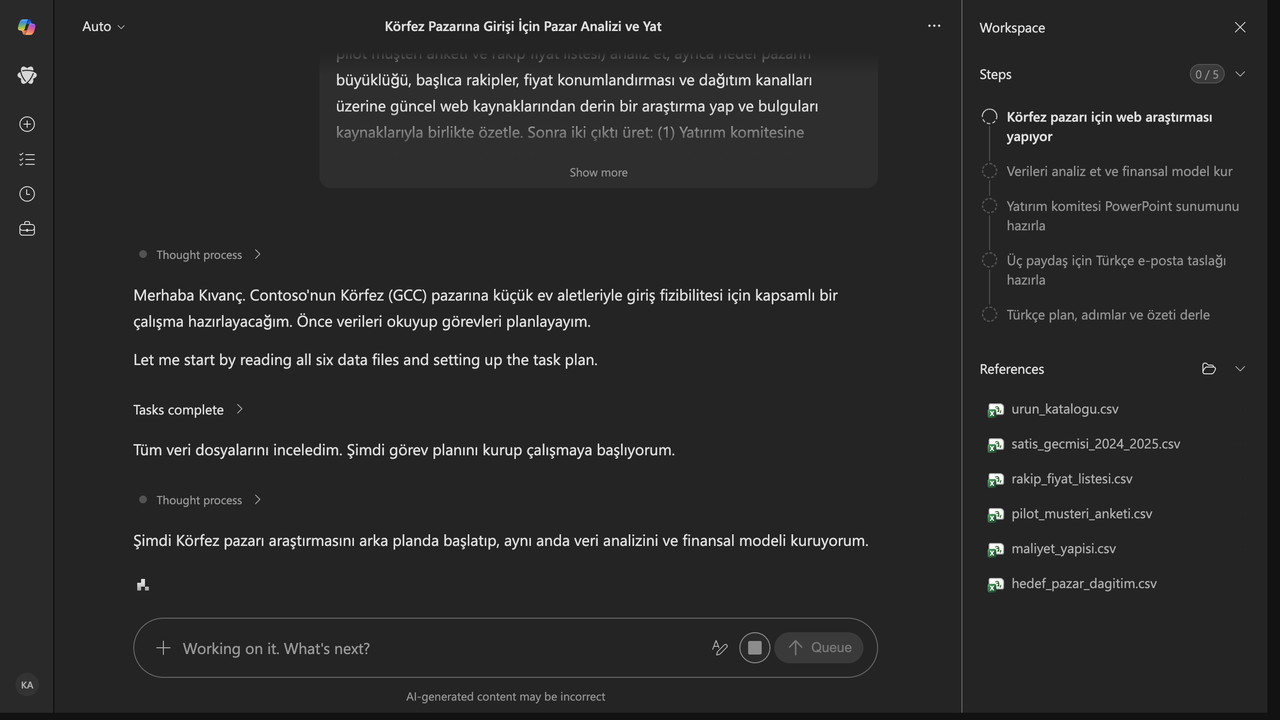This screenshot has width=1280, height=720.
Task: Start a new chat with the plus icon
Action: point(27,124)
